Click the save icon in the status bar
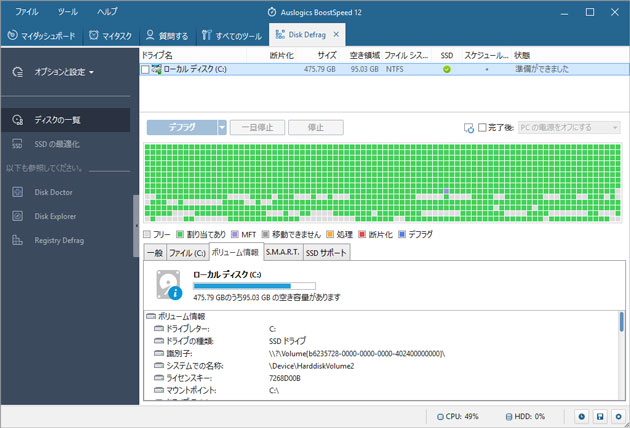 click(x=599, y=416)
